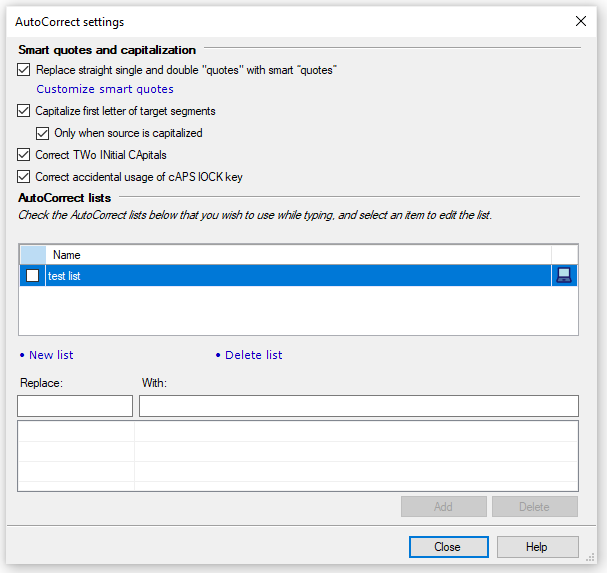Close the AutoCorrect settings window with X
The width and height of the screenshot is (607, 573).
[x=581, y=21]
